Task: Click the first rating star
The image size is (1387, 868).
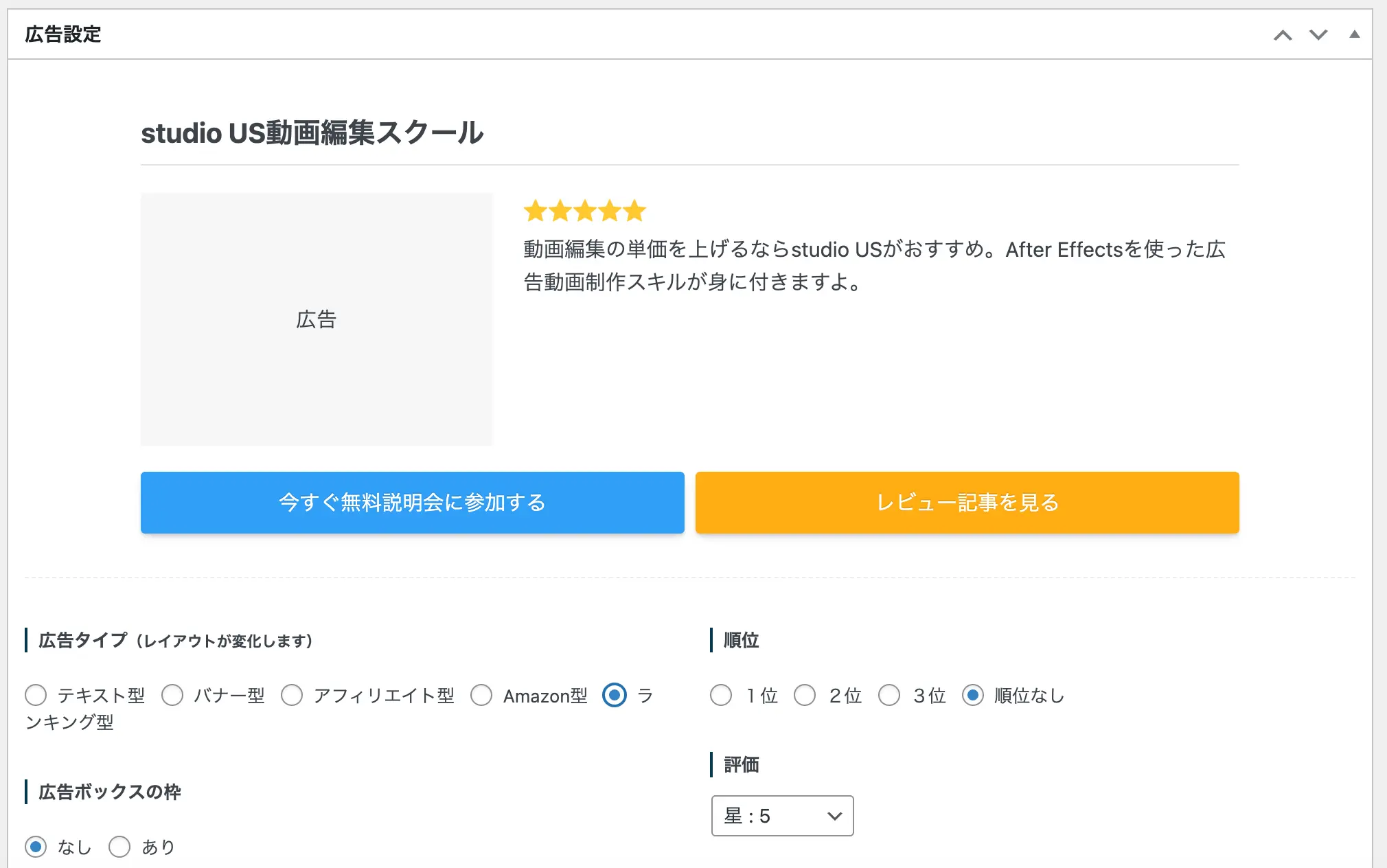Action: [536, 211]
